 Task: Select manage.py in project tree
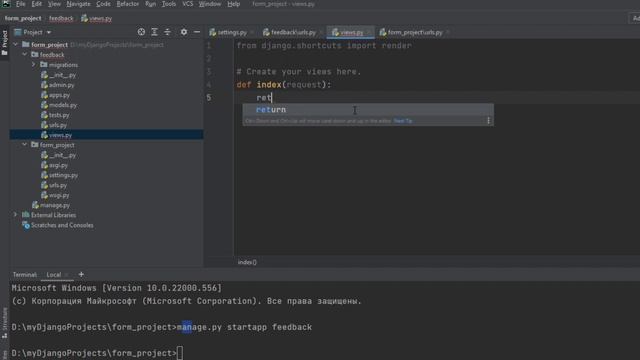tap(55, 205)
